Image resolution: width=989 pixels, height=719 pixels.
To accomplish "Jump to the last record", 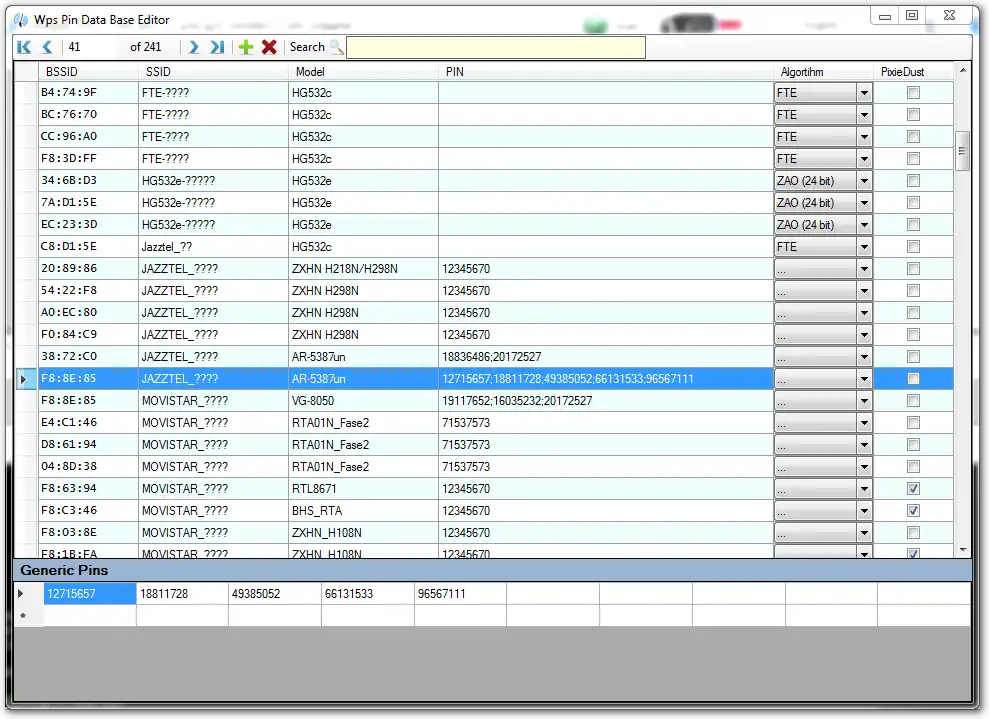I will 217,47.
